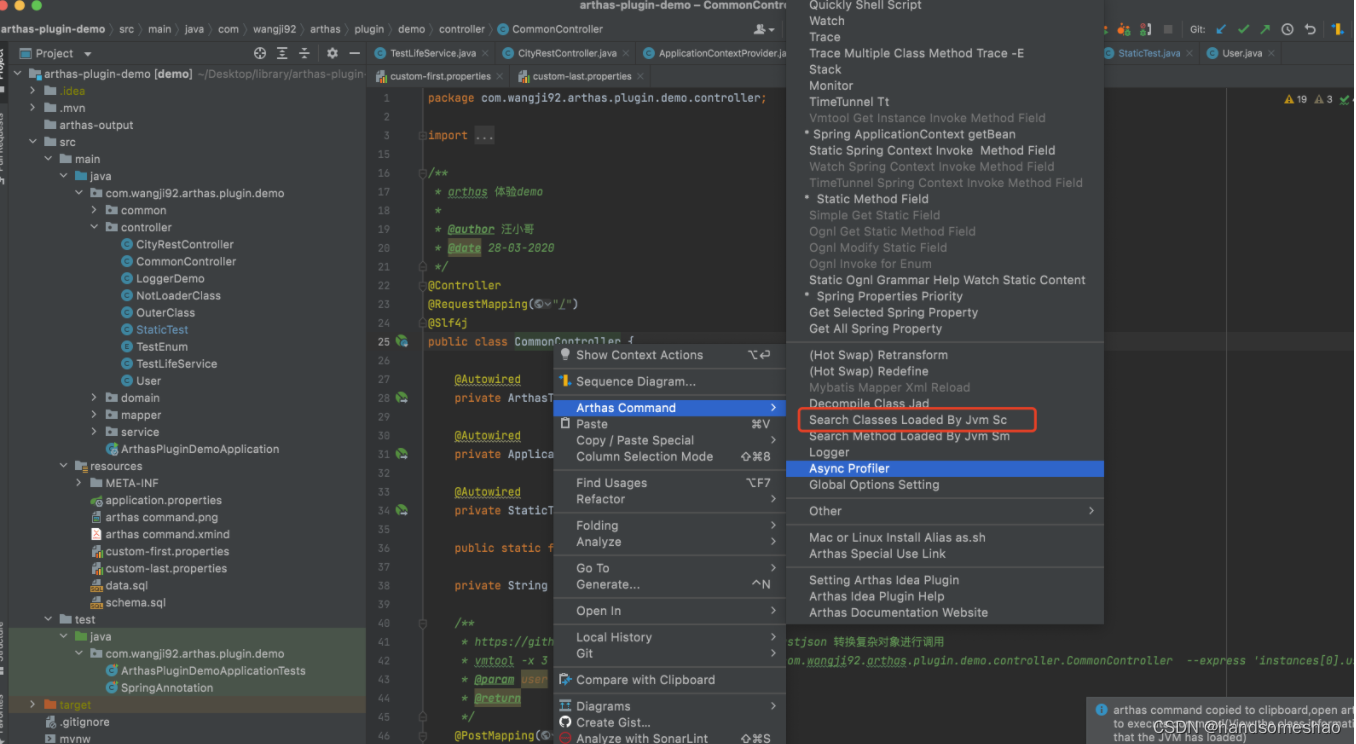Image resolution: width=1356 pixels, height=744 pixels.
Task: Click Expand All icon in Project panel header
Action: click(x=282, y=53)
